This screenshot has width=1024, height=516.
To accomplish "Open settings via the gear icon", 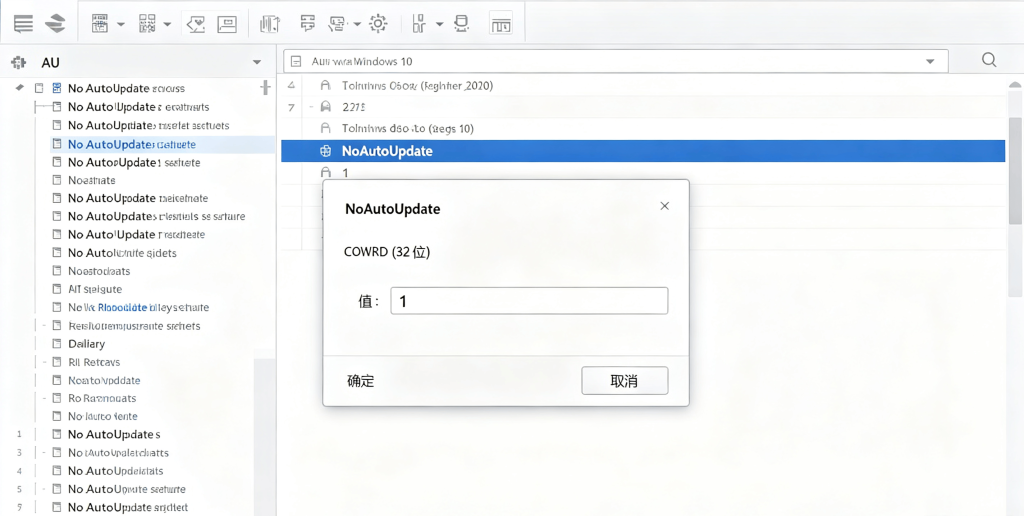I will pos(378,24).
